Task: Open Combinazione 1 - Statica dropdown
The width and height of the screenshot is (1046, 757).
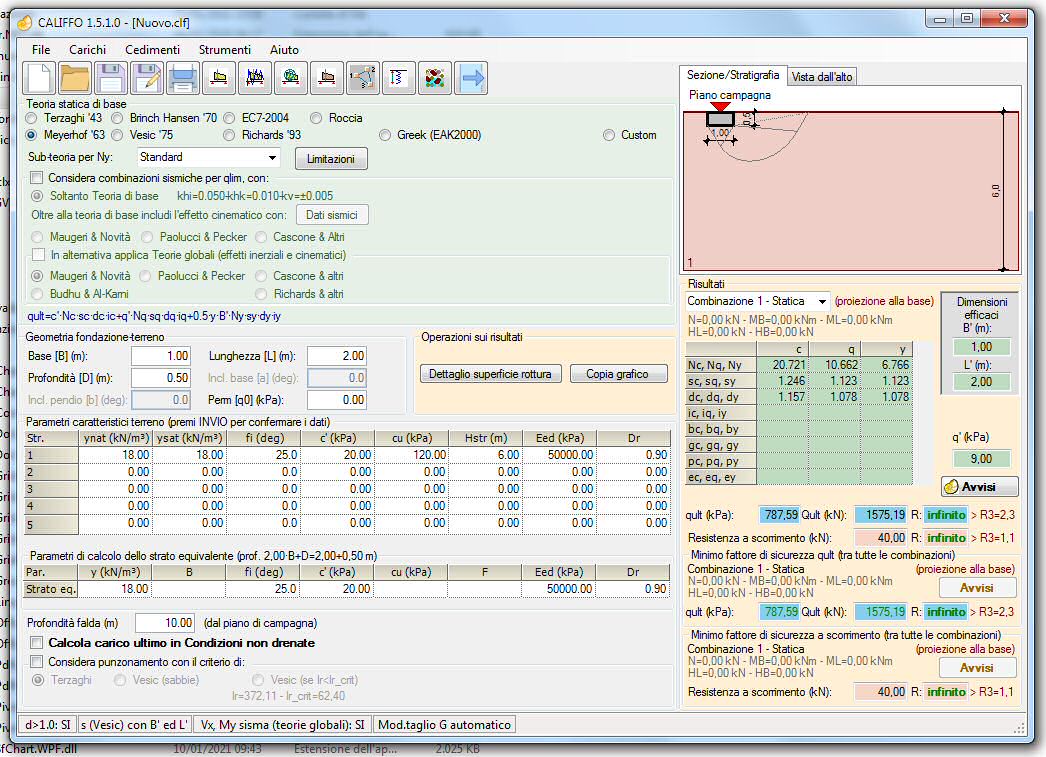Action: (x=758, y=301)
